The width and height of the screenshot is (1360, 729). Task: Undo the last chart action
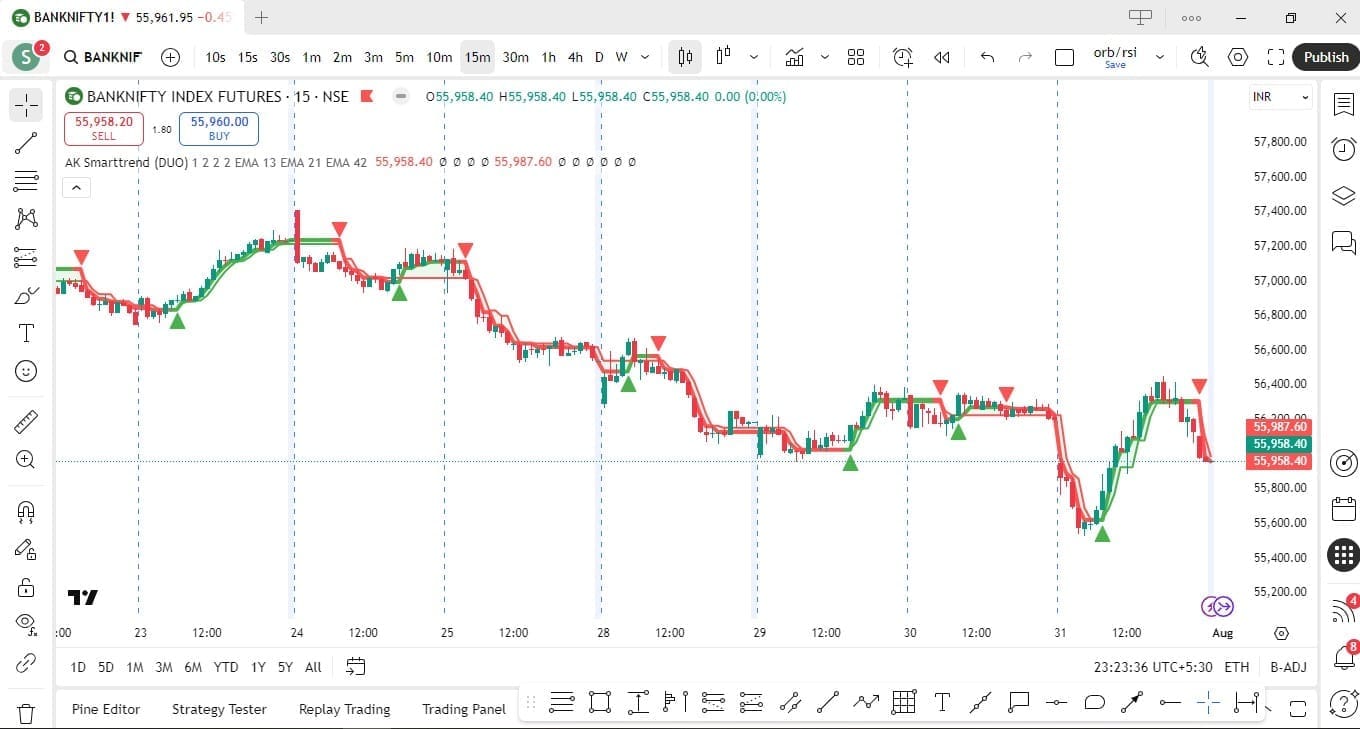click(988, 57)
